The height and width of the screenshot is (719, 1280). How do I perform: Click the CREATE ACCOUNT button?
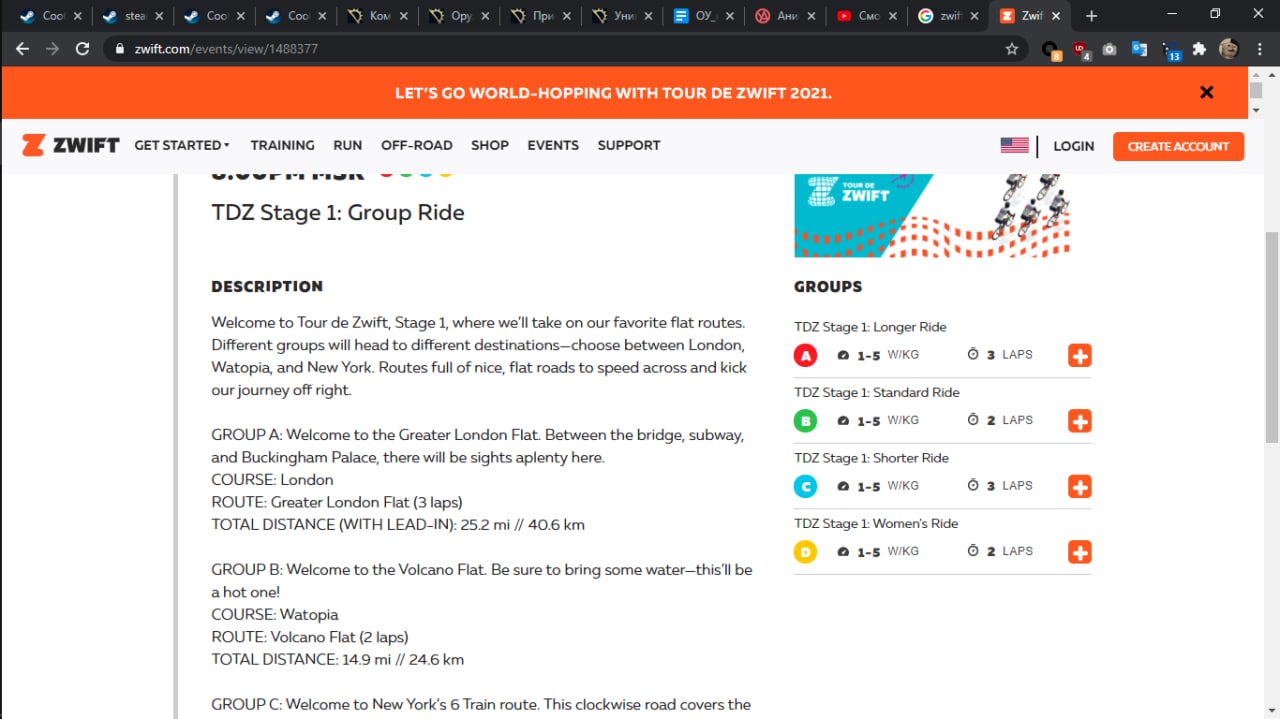point(1178,146)
